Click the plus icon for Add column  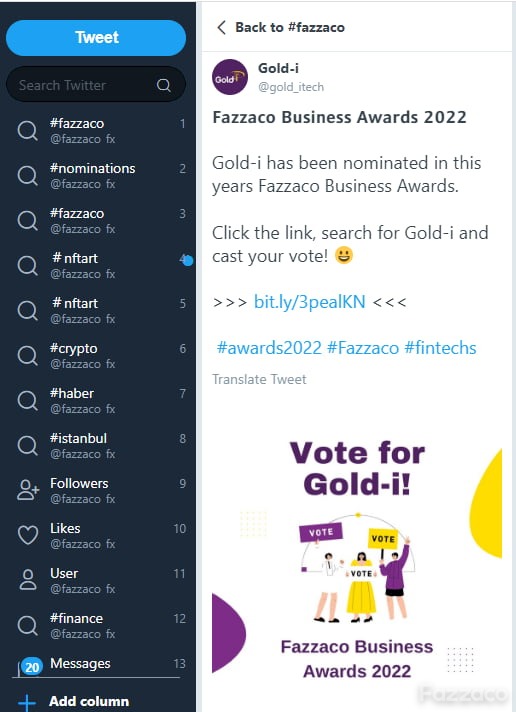[27, 702]
